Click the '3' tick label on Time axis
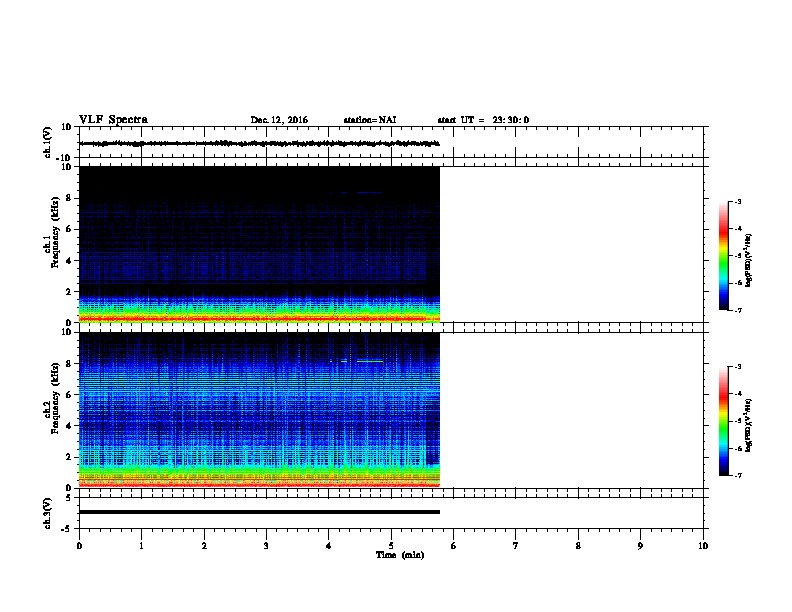This screenshot has width=792, height=612. tap(266, 546)
